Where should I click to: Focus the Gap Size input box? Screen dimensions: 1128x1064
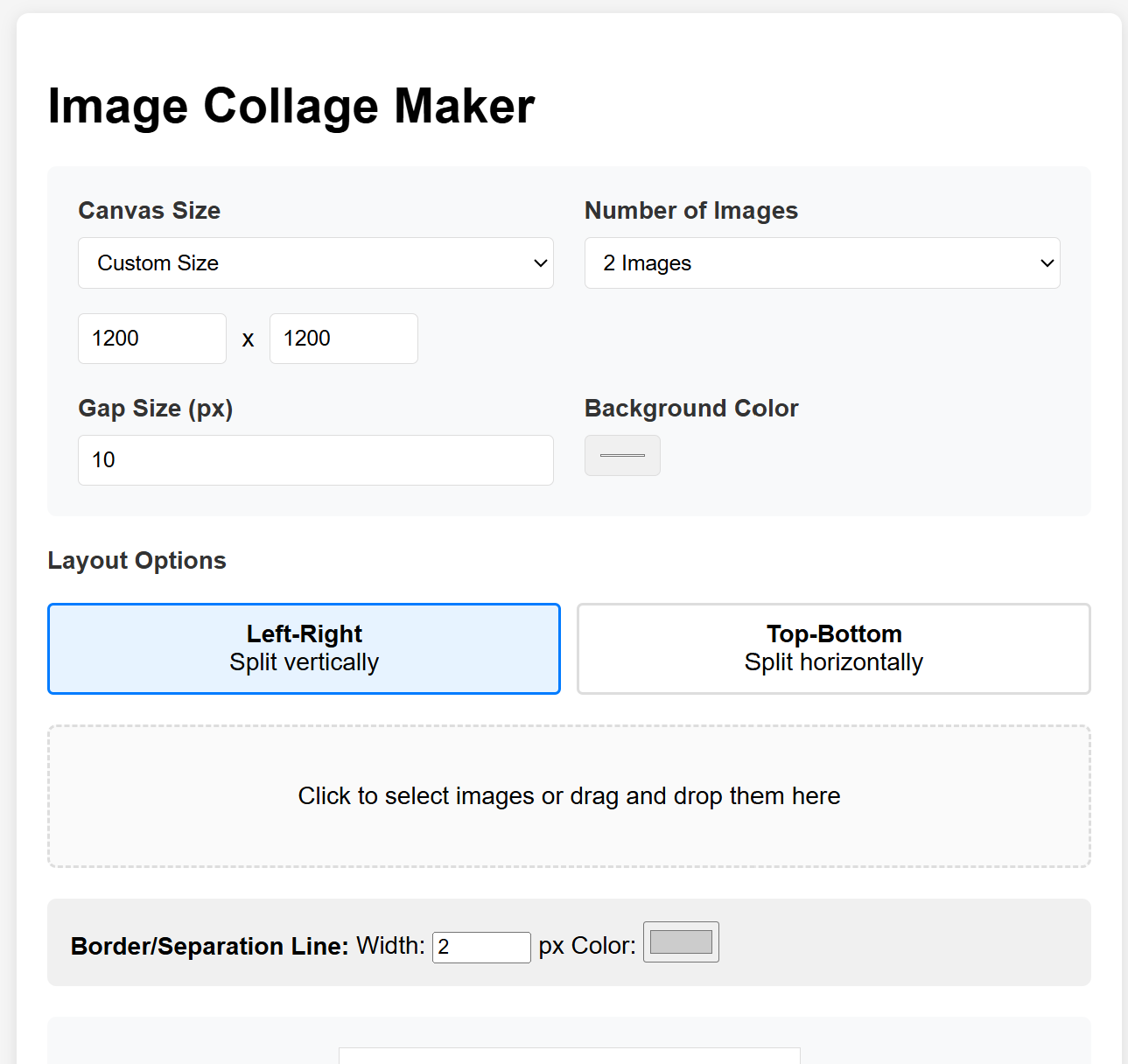315,459
